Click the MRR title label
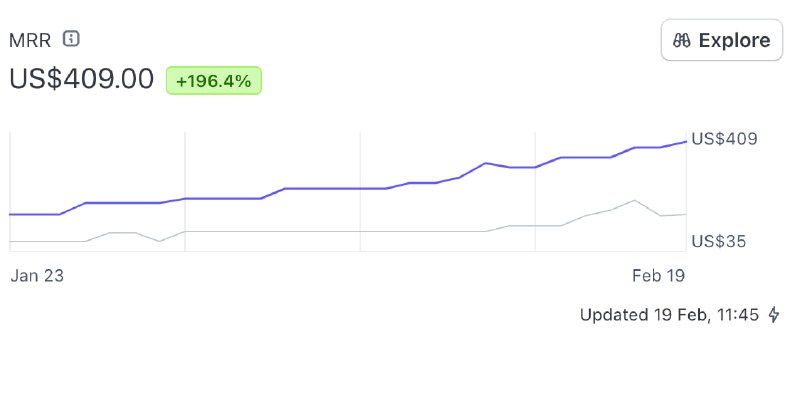800x416 pixels. (30, 40)
